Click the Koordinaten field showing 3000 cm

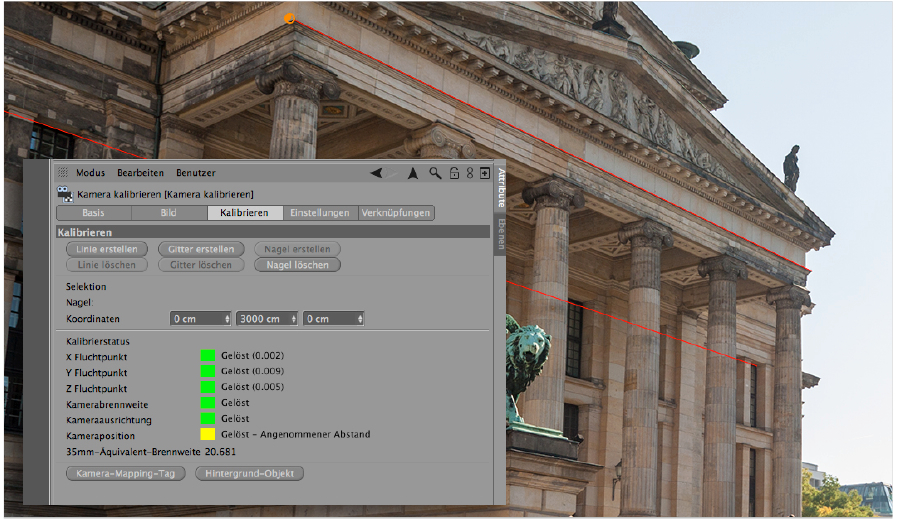267,319
